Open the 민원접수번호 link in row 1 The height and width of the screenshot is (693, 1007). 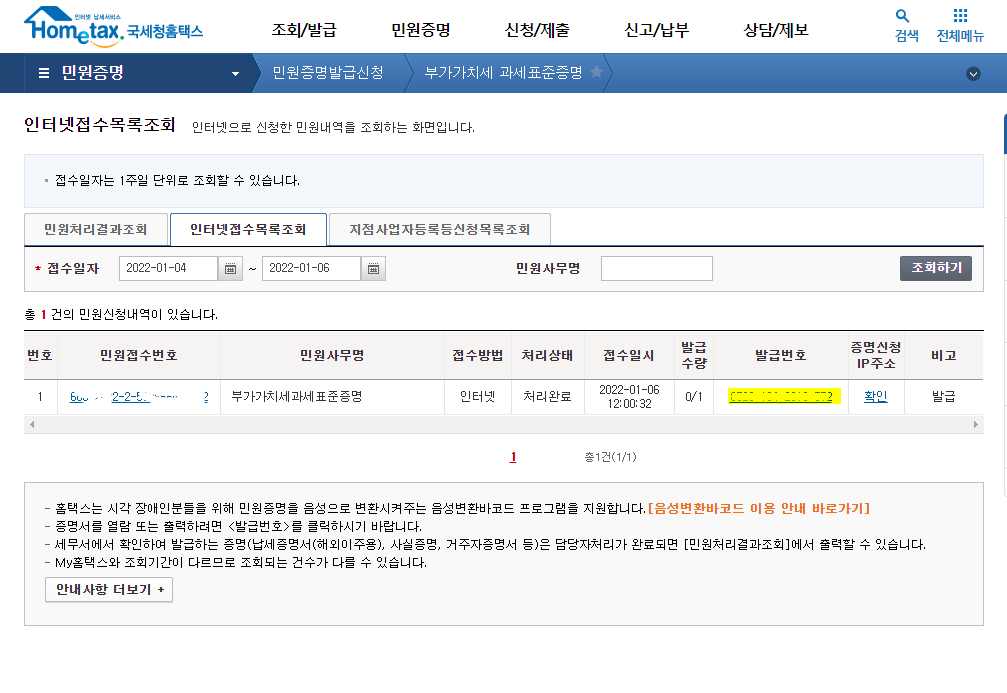(139, 397)
